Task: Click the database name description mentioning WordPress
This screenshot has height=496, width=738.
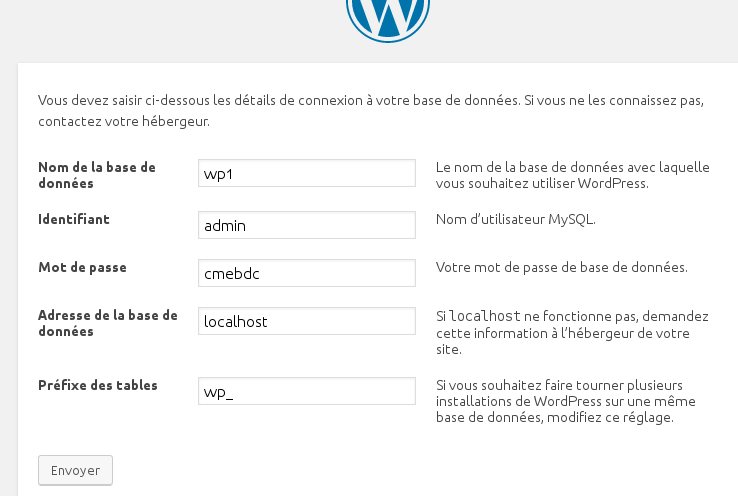Action: coord(572,175)
